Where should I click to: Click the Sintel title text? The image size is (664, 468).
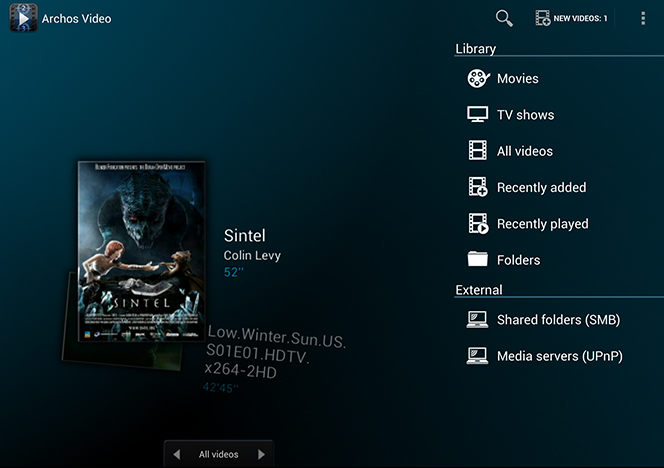pyautogui.click(x=245, y=235)
